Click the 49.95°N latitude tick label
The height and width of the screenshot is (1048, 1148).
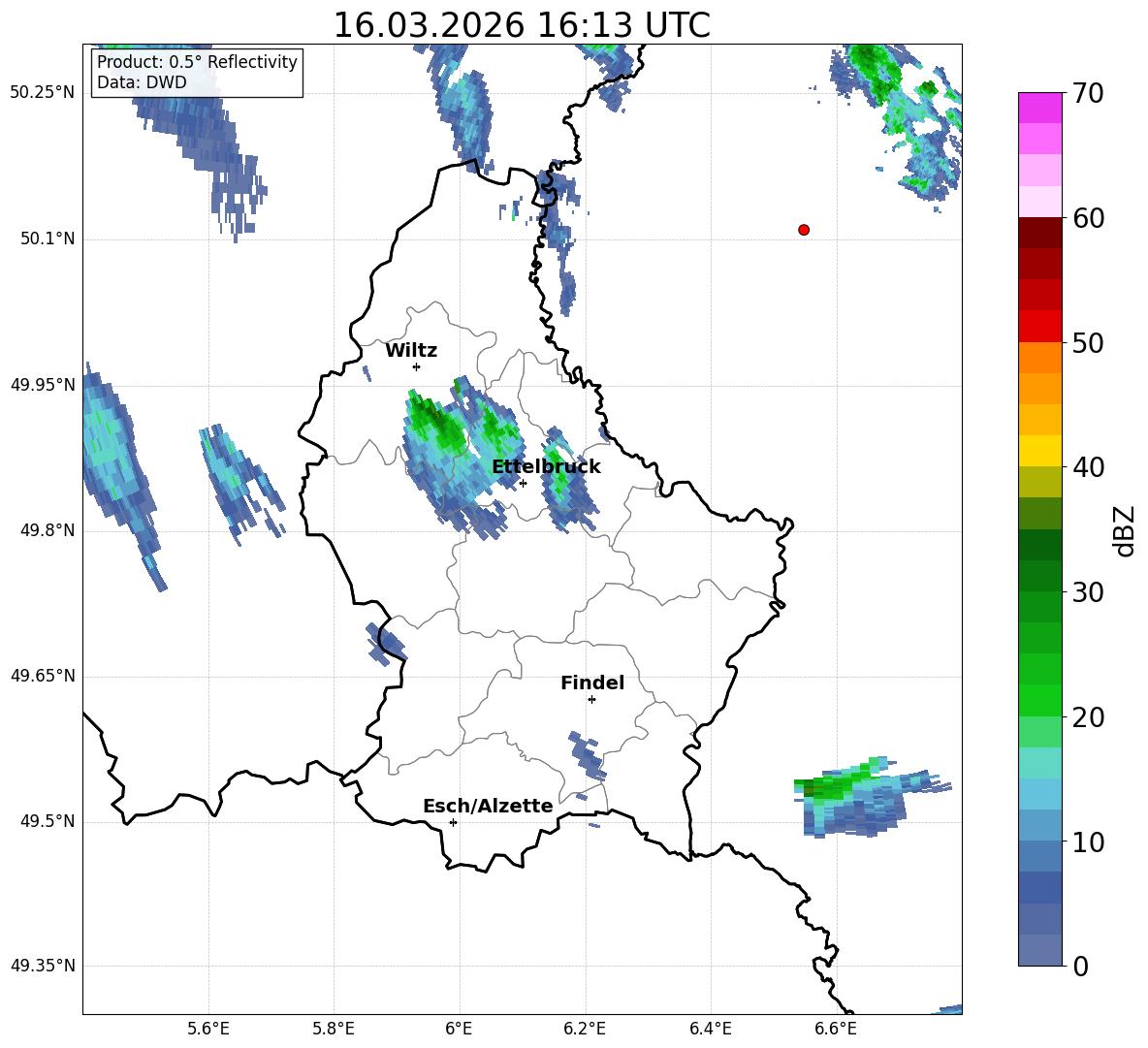(43, 384)
